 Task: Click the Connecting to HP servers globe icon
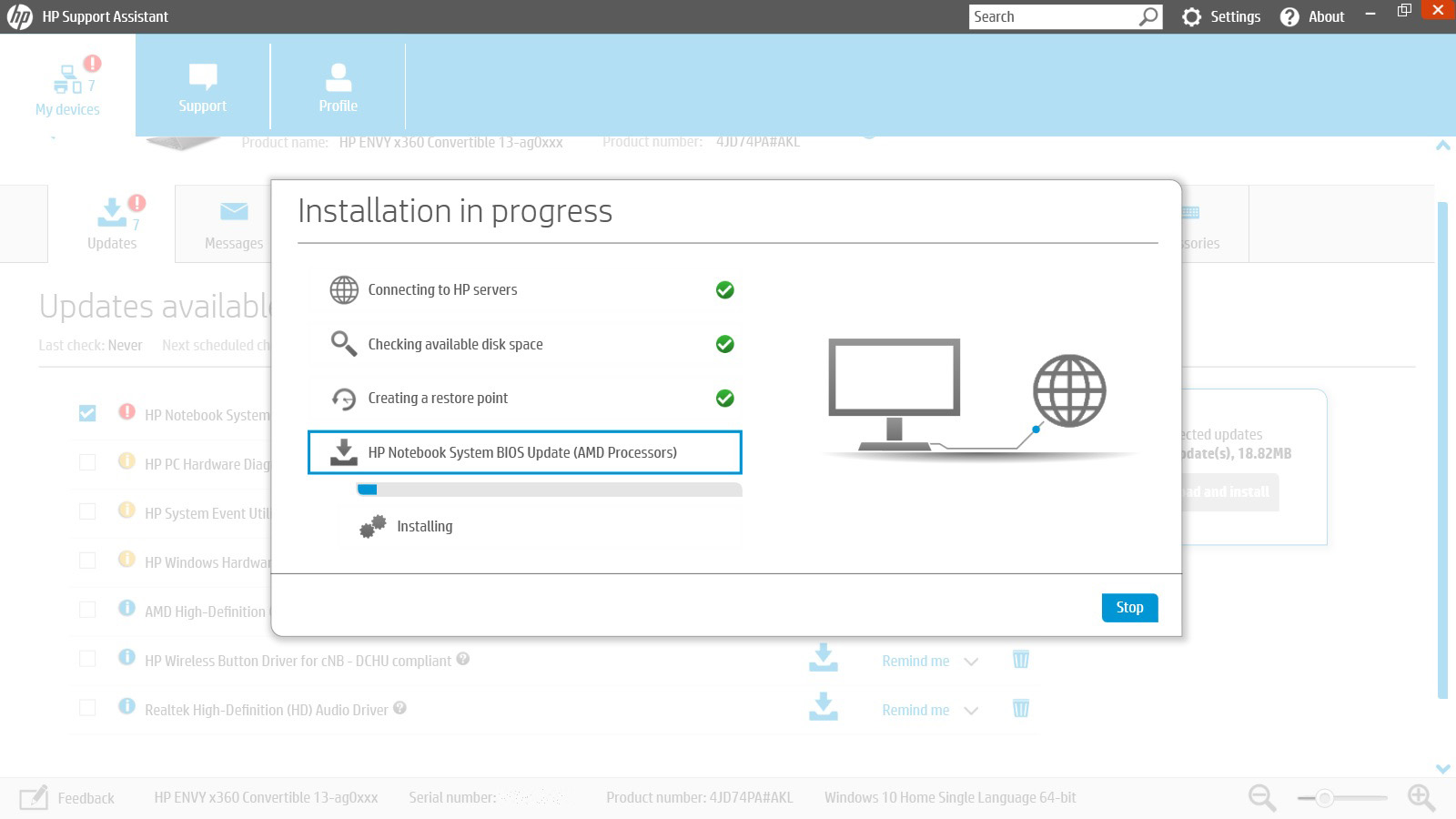344,289
